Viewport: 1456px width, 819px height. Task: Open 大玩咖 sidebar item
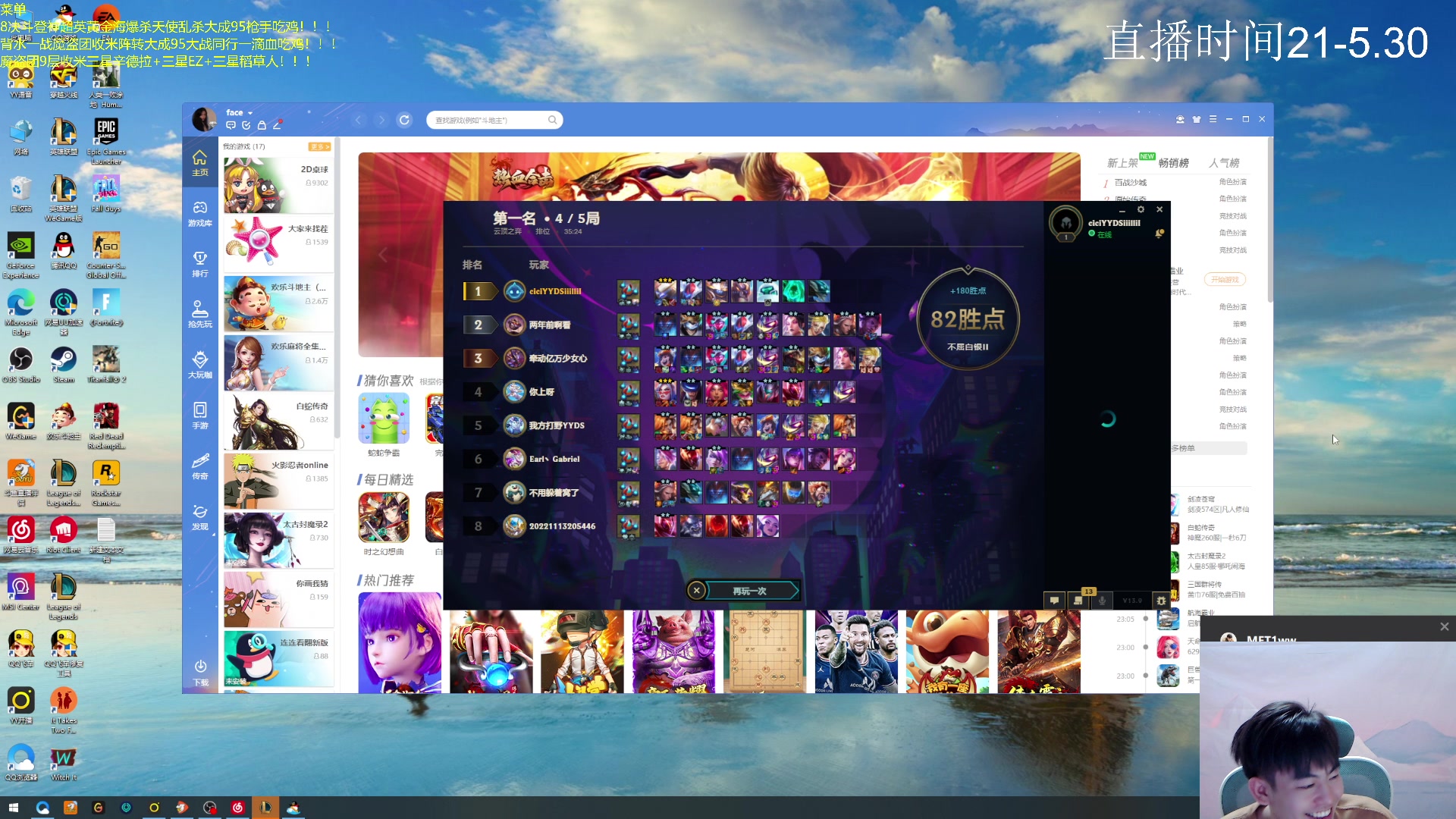(x=199, y=365)
